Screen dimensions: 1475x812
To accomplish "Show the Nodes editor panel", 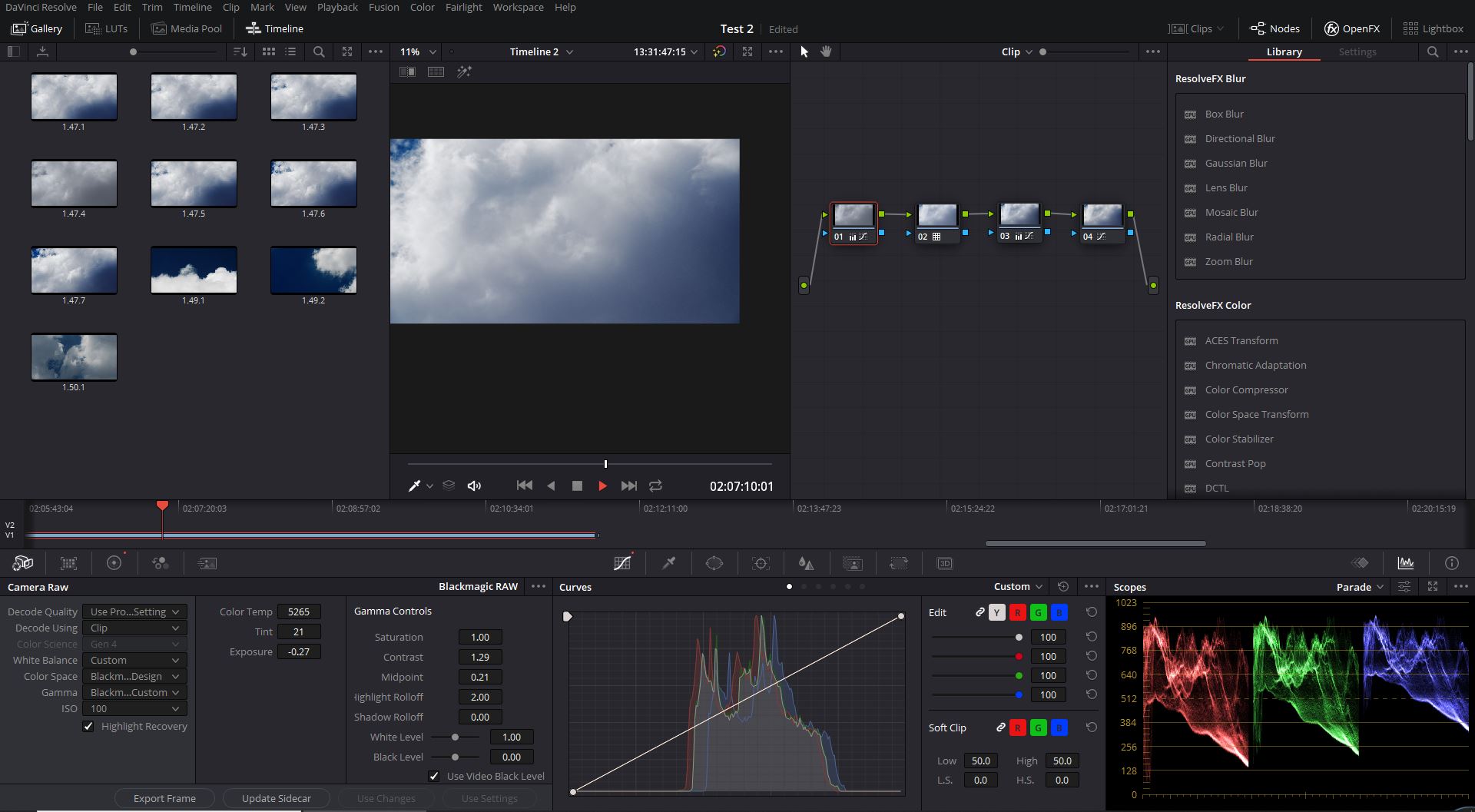I will point(1274,28).
